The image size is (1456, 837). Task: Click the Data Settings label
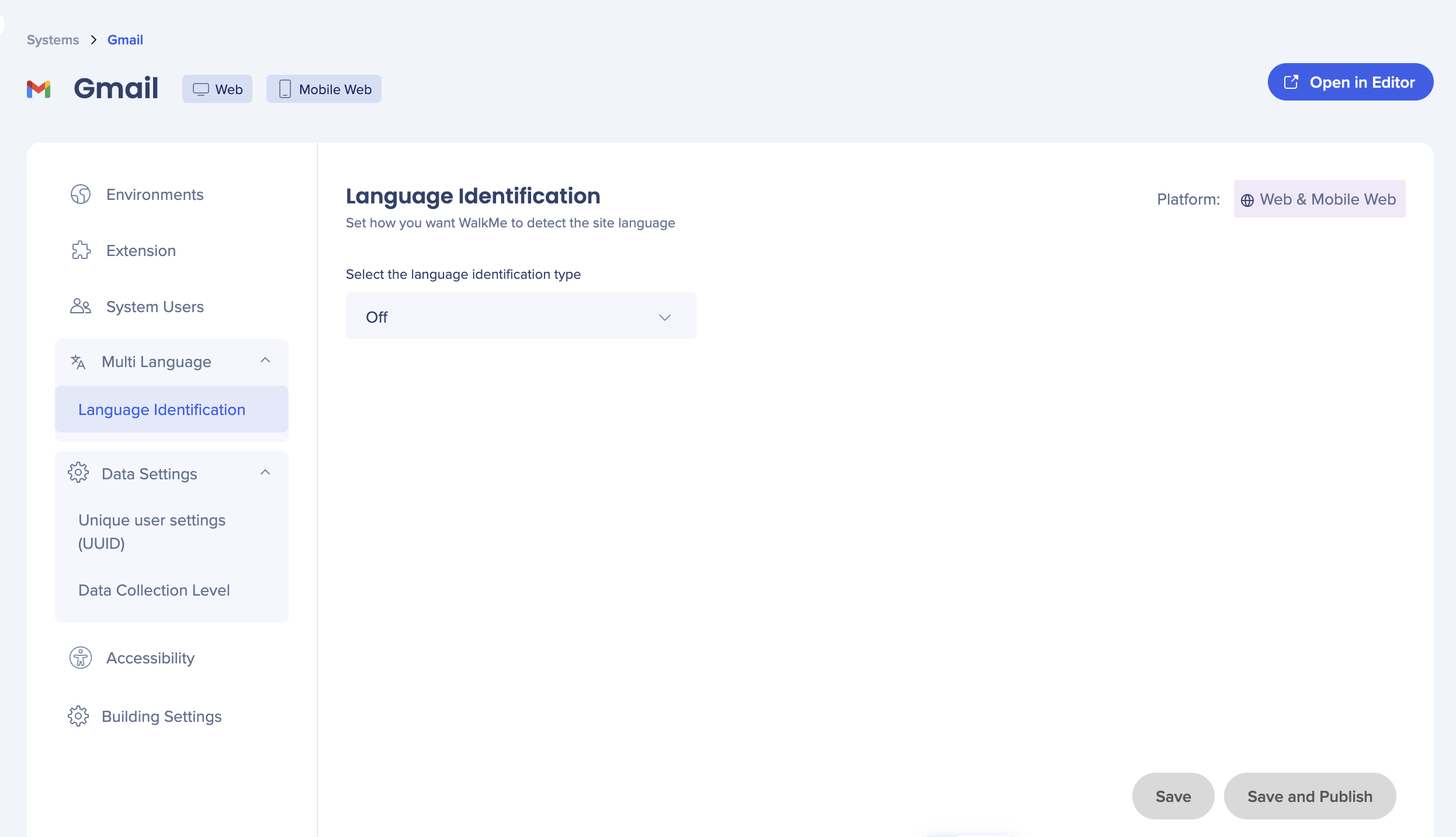pos(150,473)
